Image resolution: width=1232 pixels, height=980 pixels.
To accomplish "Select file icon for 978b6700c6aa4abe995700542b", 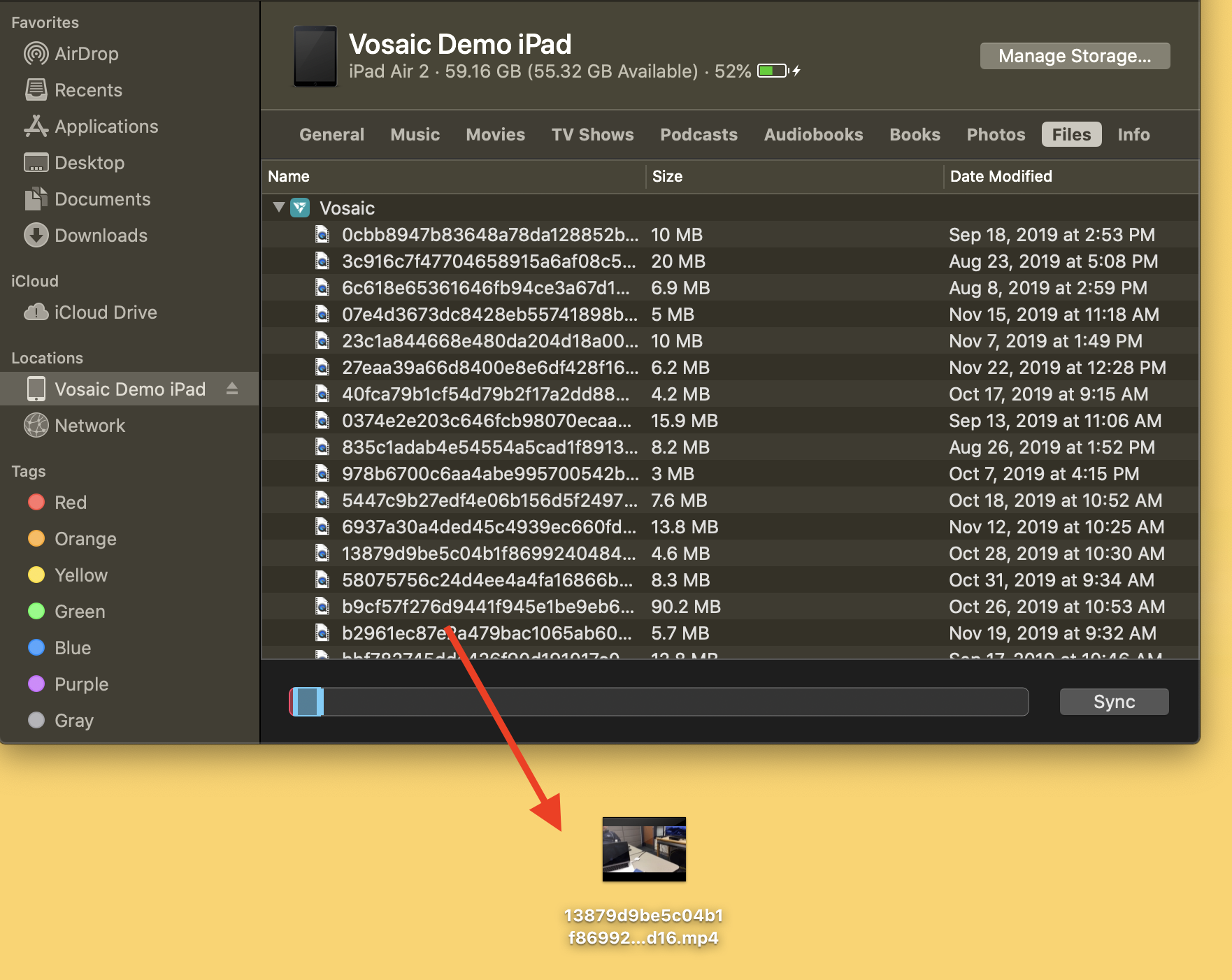I will pos(322,473).
